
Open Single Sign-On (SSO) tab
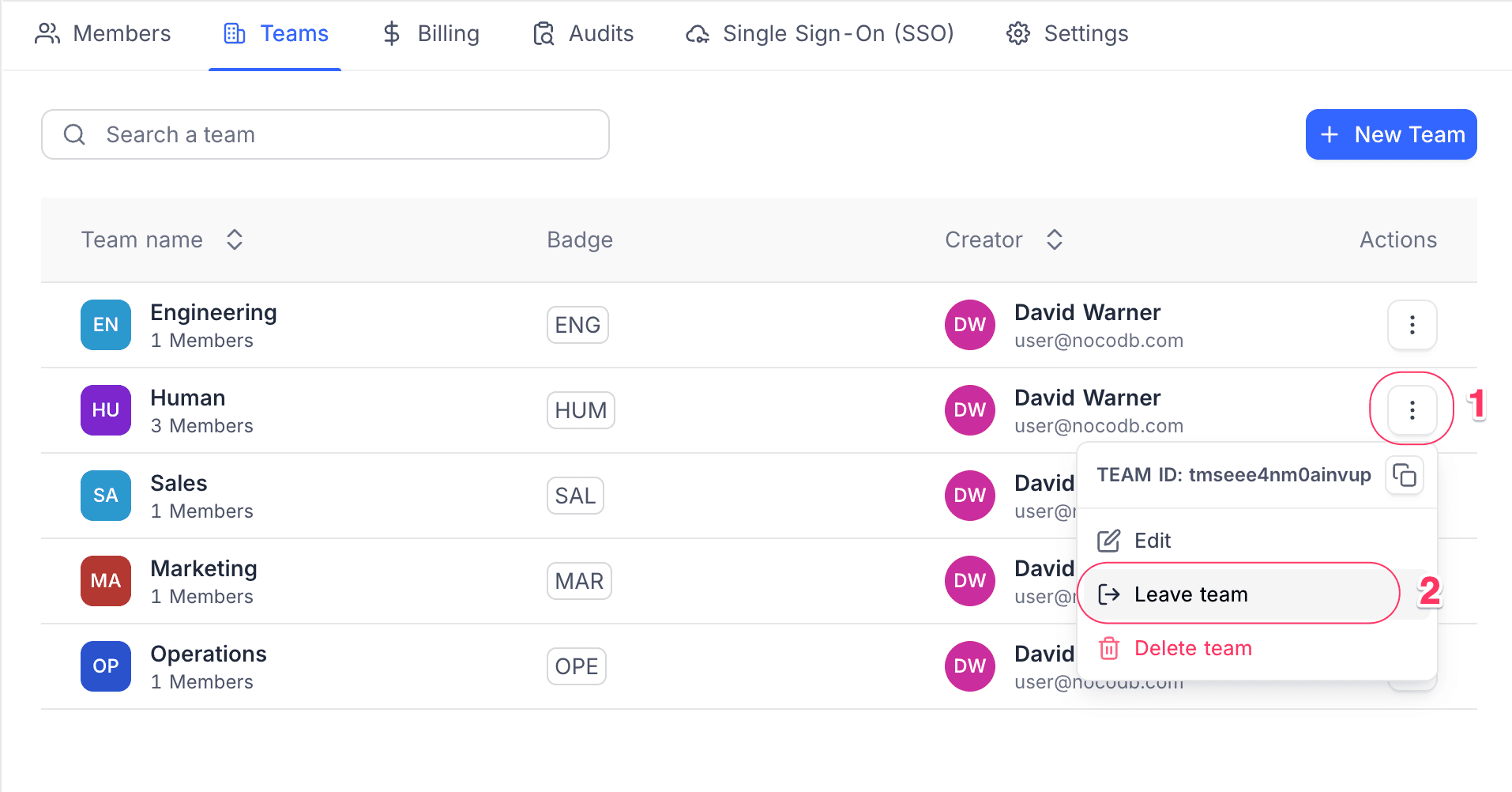coord(820,34)
